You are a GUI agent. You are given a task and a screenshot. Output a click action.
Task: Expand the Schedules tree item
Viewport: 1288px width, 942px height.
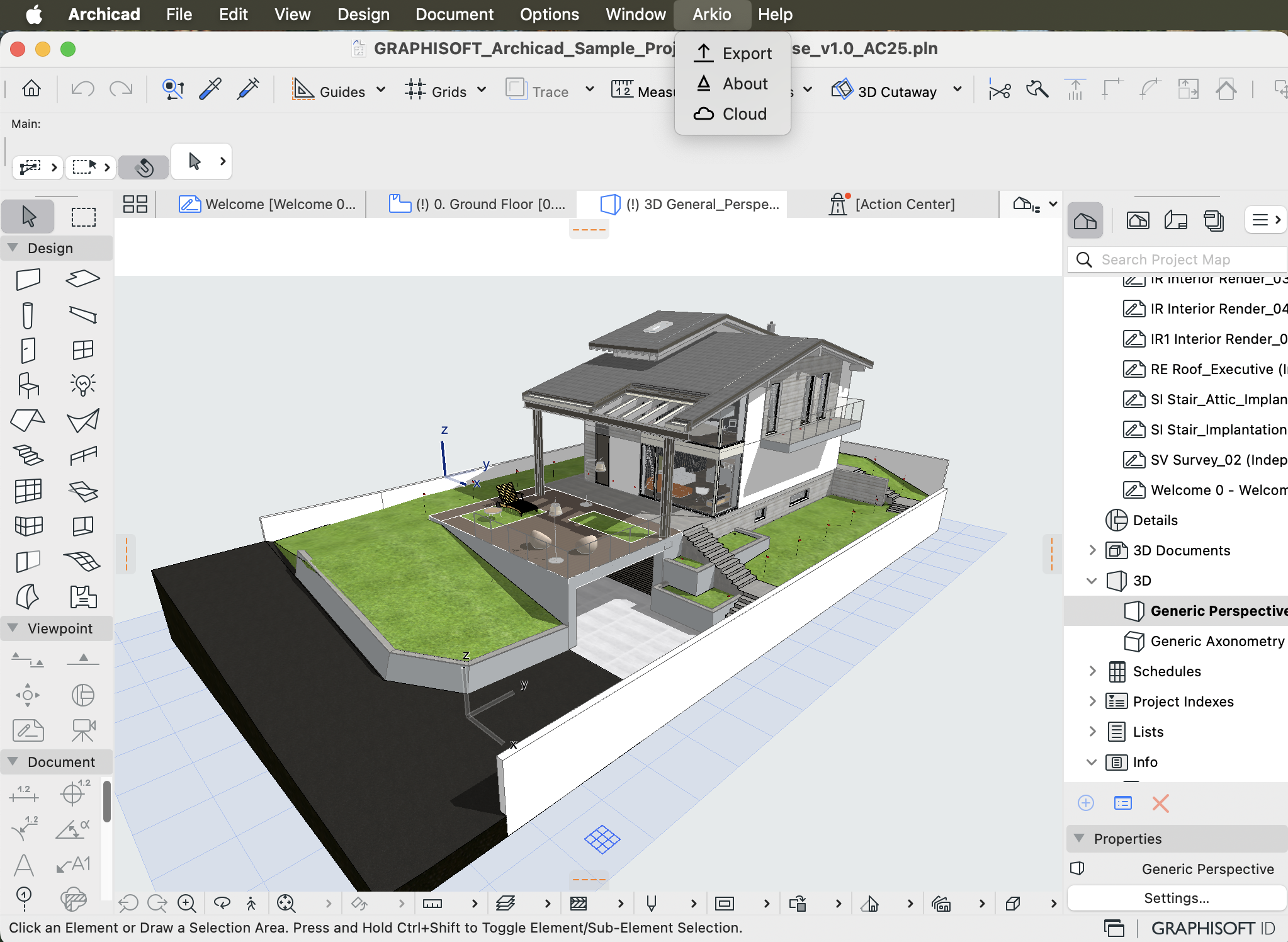coord(1092,671)
